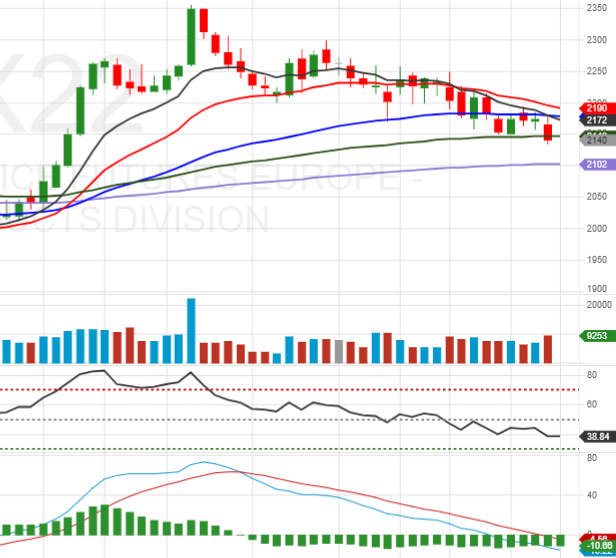Click the 1950 price axis label

(x=597, y=260)
